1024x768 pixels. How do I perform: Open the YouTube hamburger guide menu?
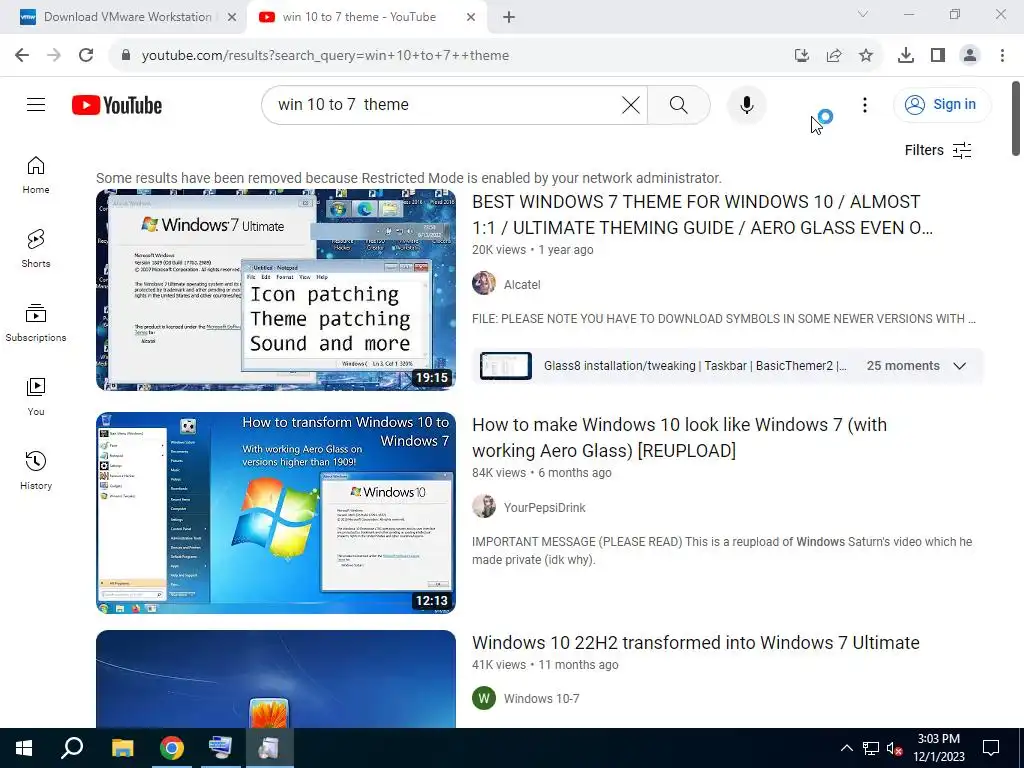point(36,104)
